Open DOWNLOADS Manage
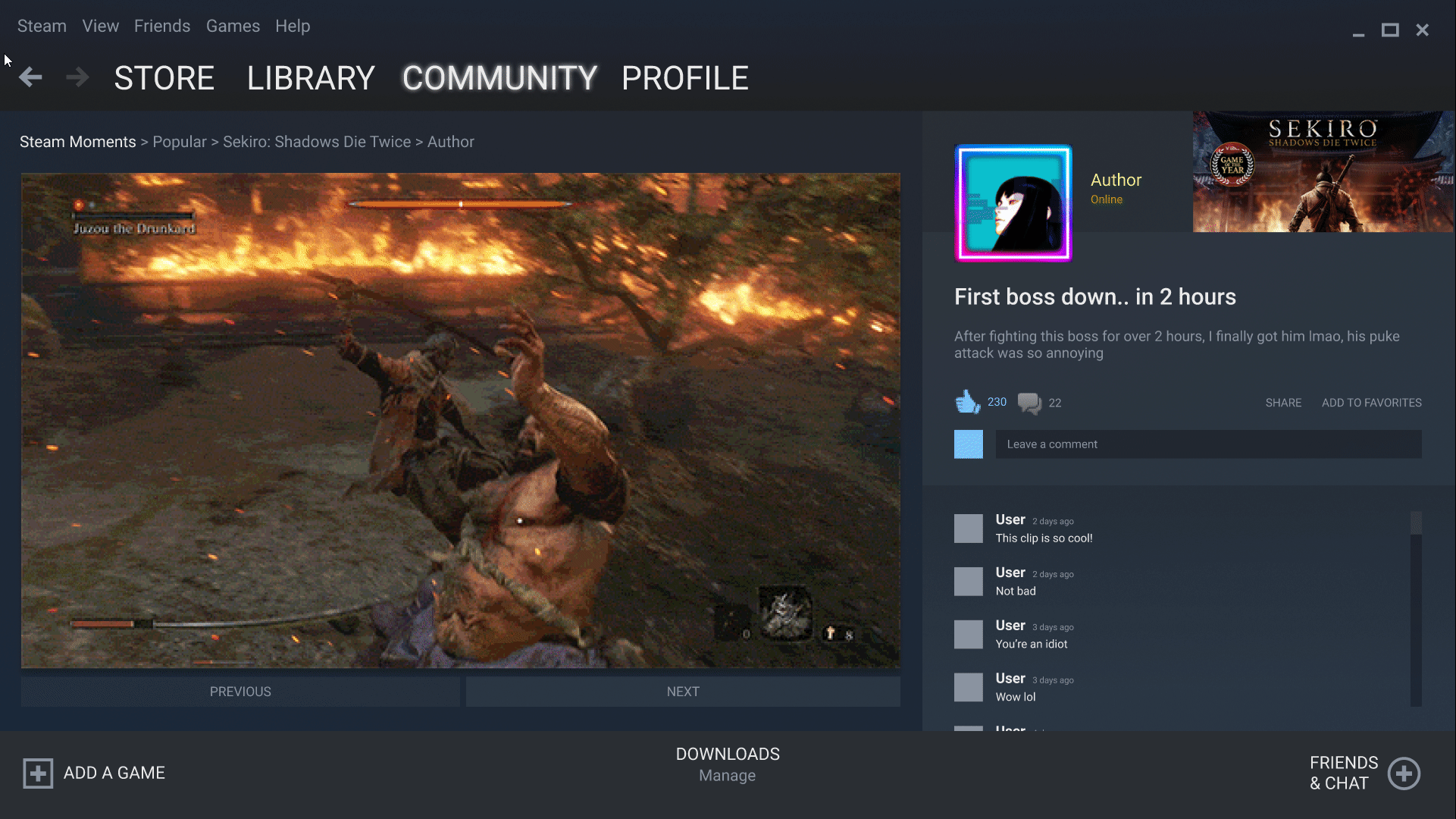1456x819 pixels. [x=728, y=764]
